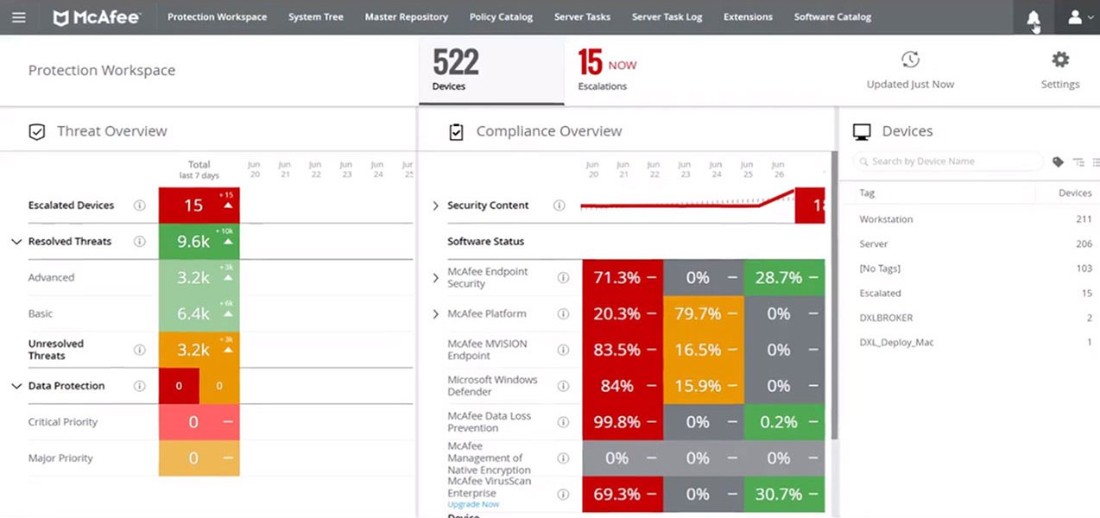The height and width of the screenshot is (518, 1100).
Task: Click the tag filter icon in Devices
Action: point(1058,162)
